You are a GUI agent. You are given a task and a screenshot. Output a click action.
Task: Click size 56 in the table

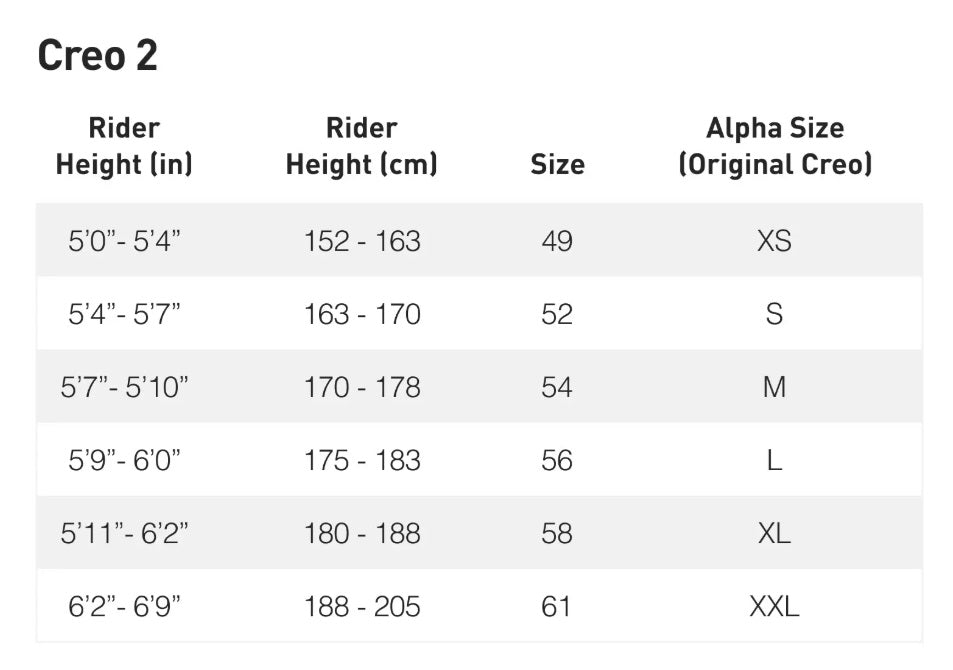pyautogui.click(x=557, y=460)
